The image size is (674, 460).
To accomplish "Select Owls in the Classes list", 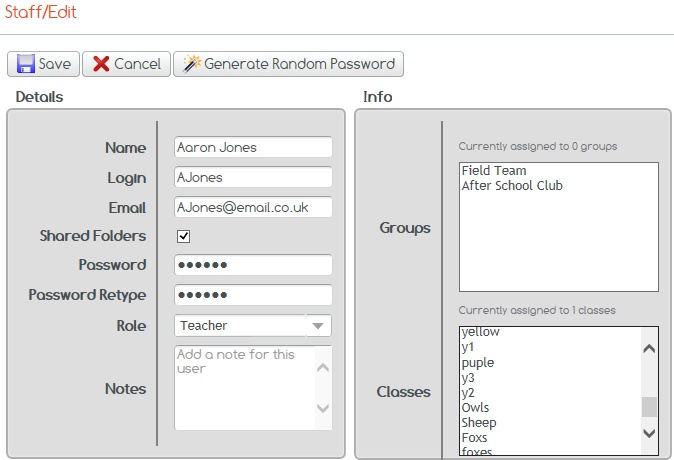I will tap(475, 408).
